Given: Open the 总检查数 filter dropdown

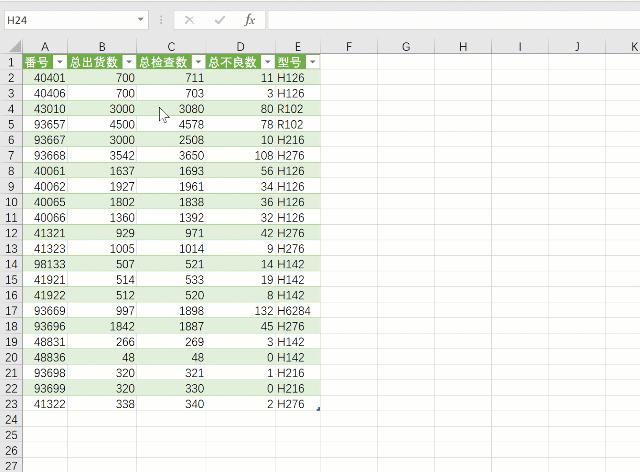Looking at the screenshot, I should (197, 62).
